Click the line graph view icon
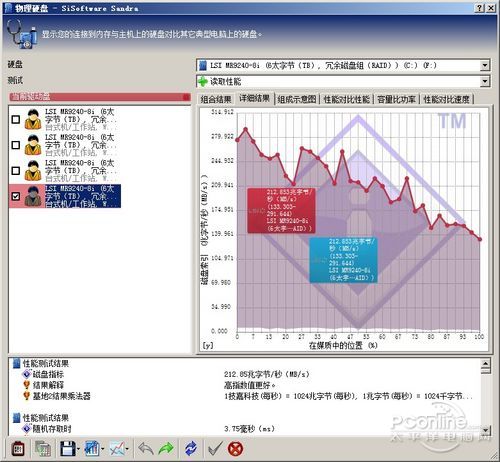 117,449
